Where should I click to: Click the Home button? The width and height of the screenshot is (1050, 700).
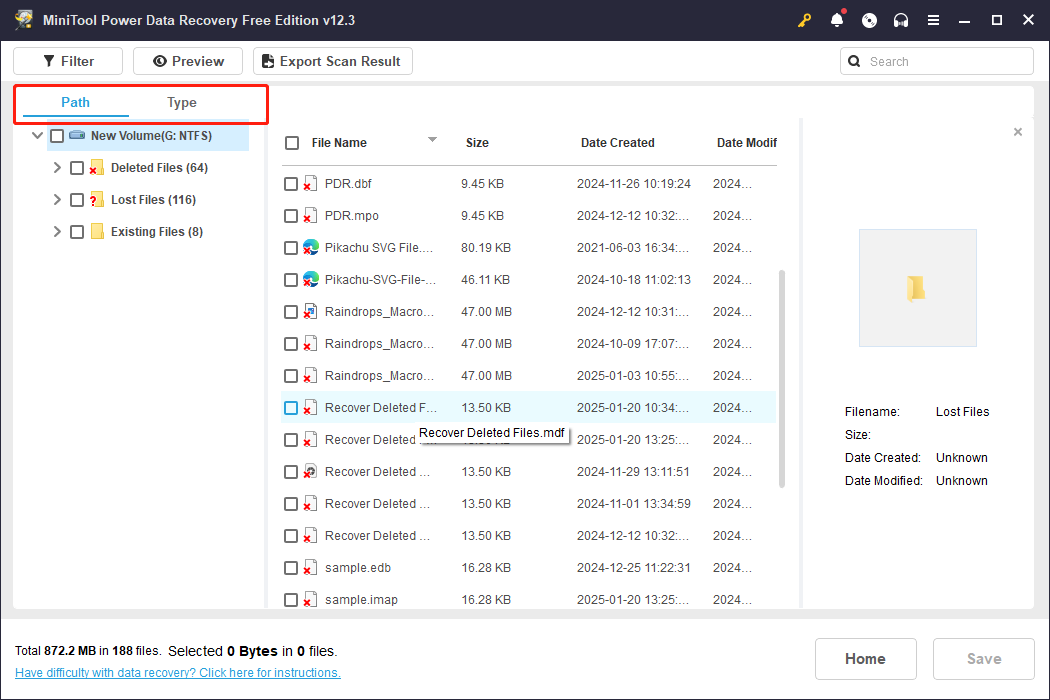(865, 658)
